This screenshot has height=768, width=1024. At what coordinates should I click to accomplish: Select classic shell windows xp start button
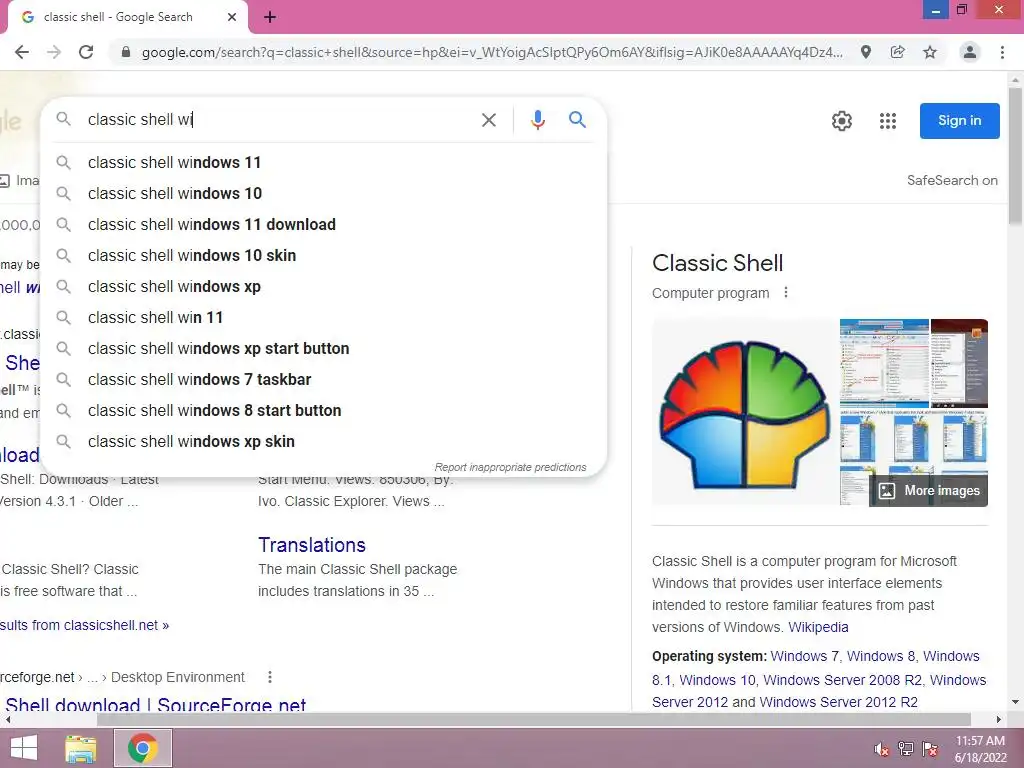click(x=324, y=349)
